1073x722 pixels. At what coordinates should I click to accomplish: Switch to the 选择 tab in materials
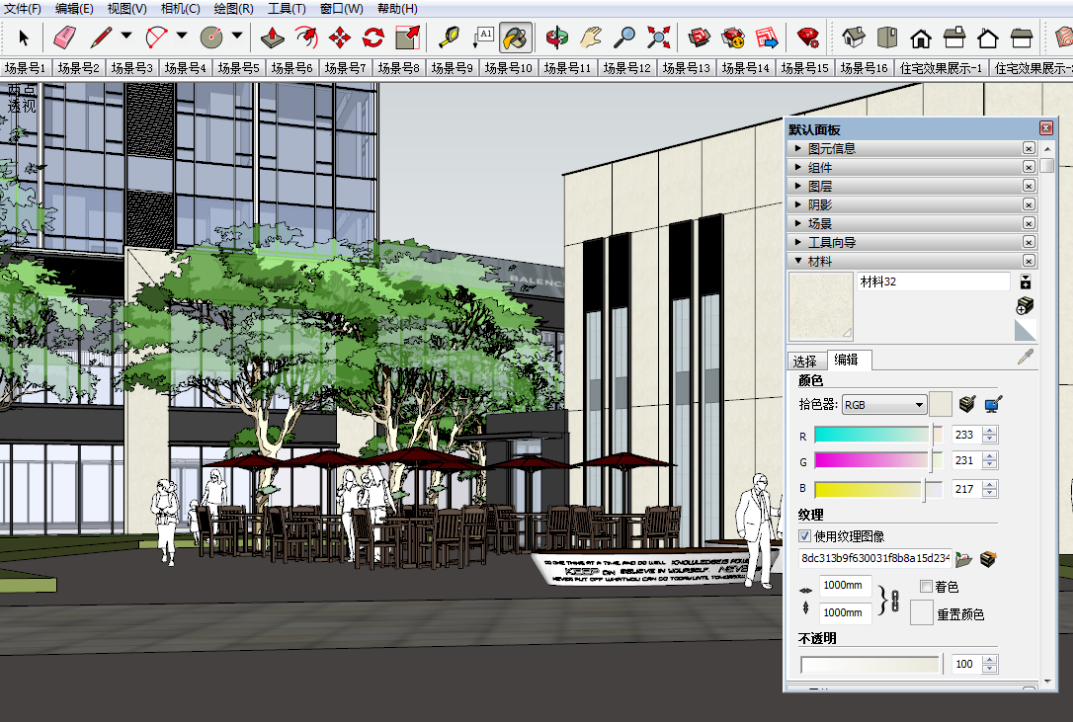click(x=805, y=361)
